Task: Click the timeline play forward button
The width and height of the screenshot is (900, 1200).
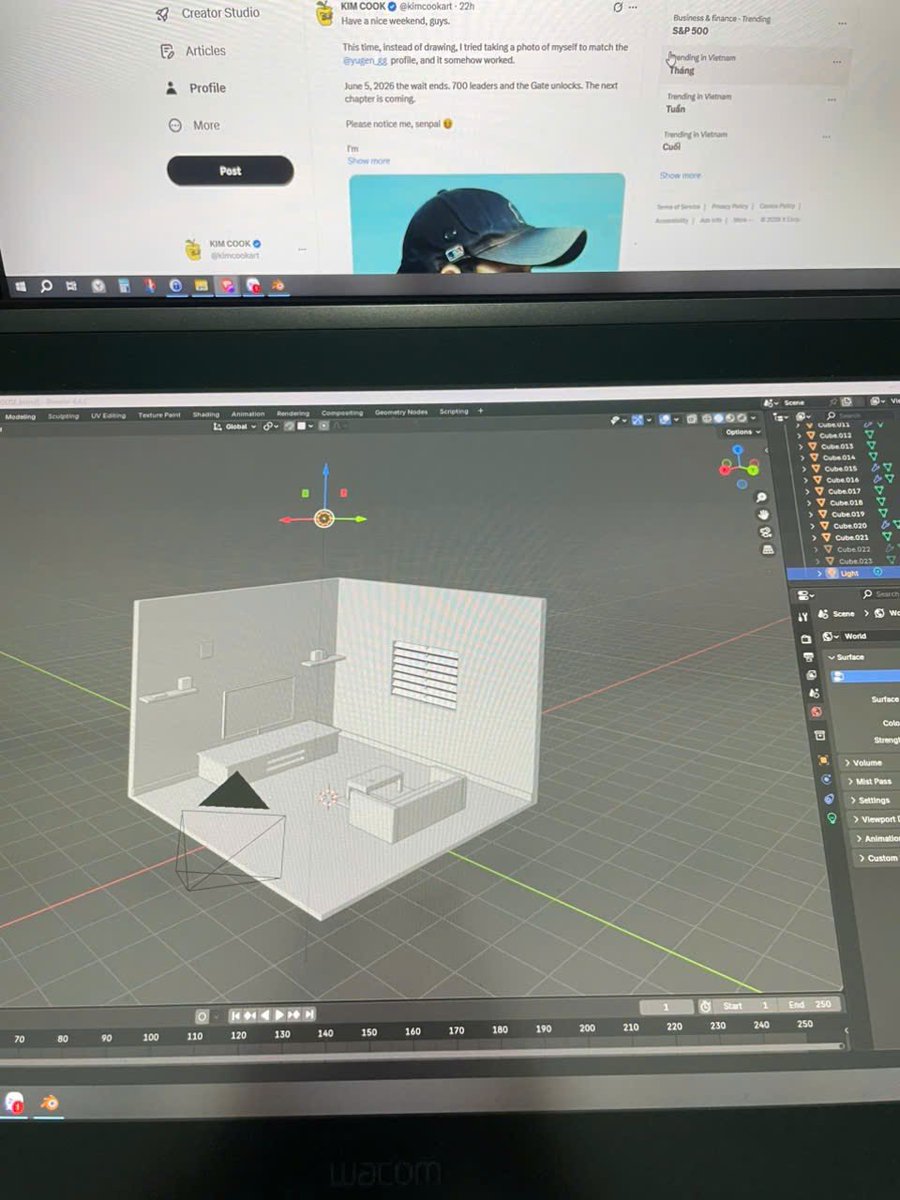Action: point(279,1014)
